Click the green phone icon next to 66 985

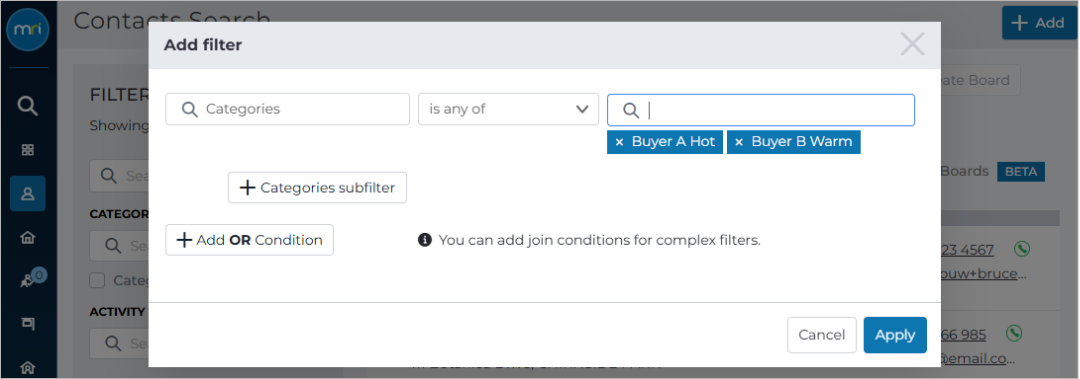point(1013,334)
